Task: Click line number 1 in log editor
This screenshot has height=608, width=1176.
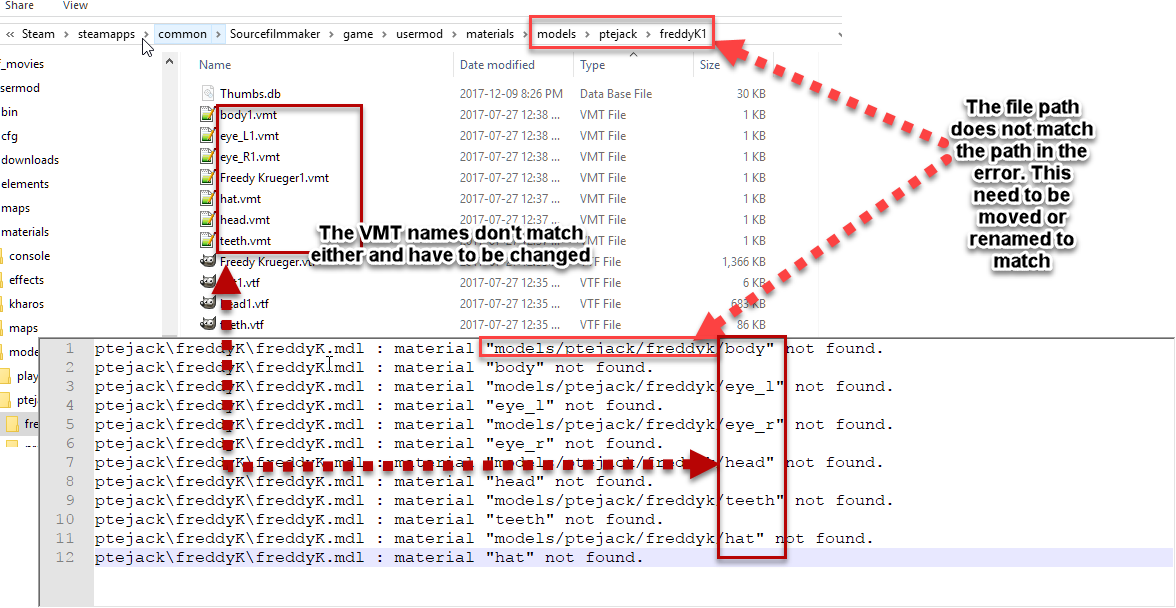Action: [70, 349]
